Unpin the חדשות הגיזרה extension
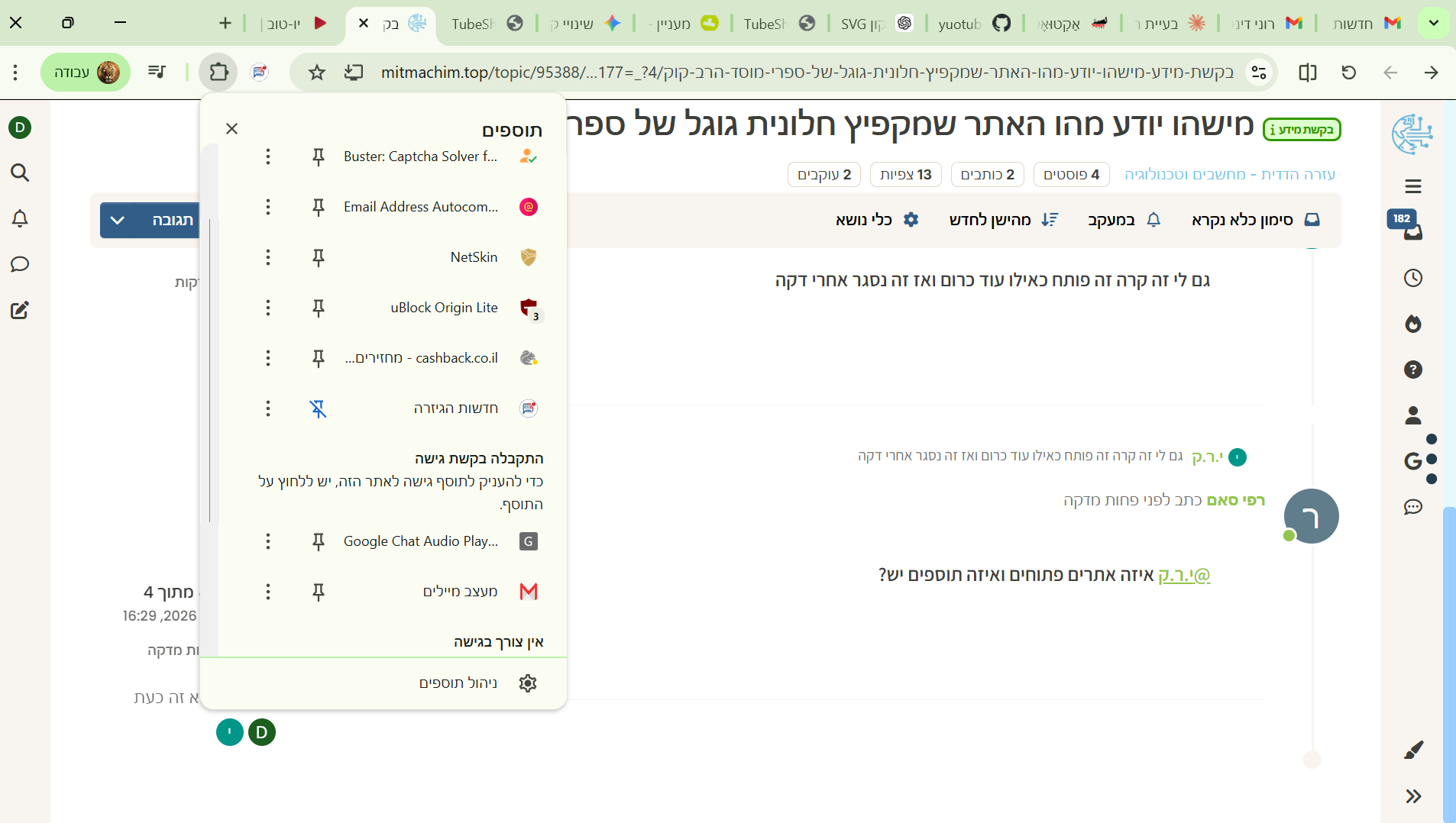Viewport: 1456px width, 823px height. point(319,408)
